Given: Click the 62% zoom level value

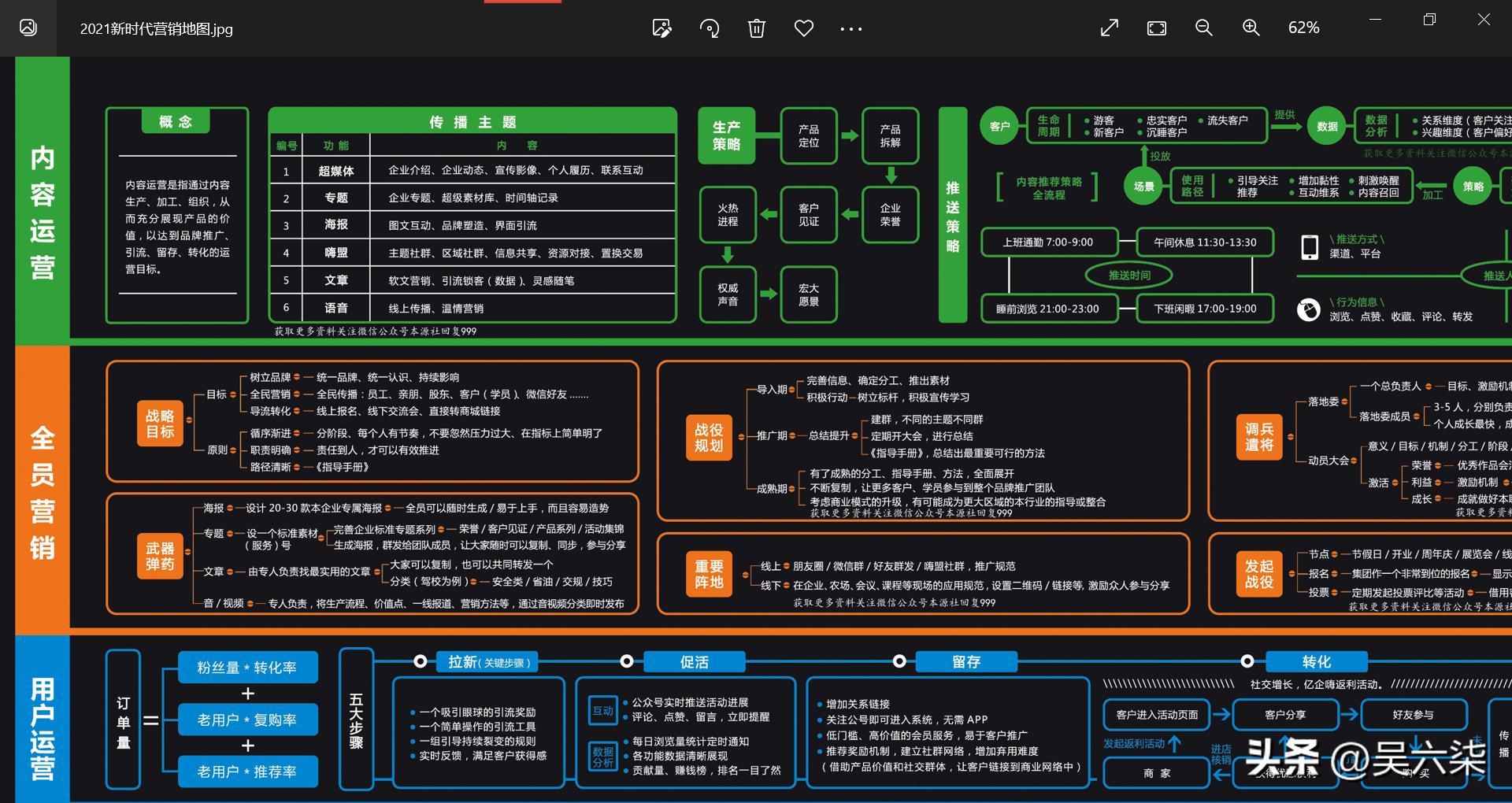Looking at the screenshot, I should (1304, 28).
